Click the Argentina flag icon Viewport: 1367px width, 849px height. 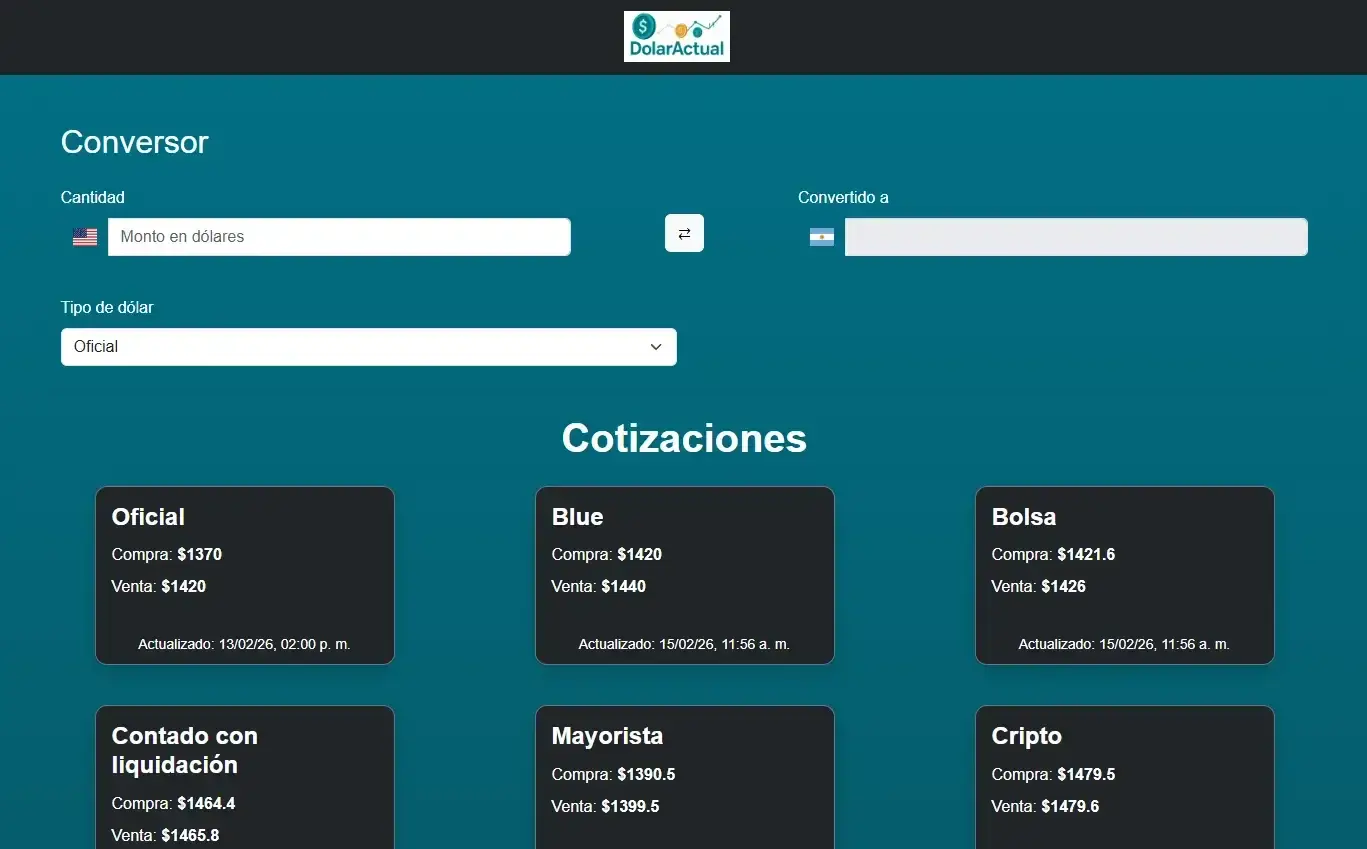(x=821, y=236)
